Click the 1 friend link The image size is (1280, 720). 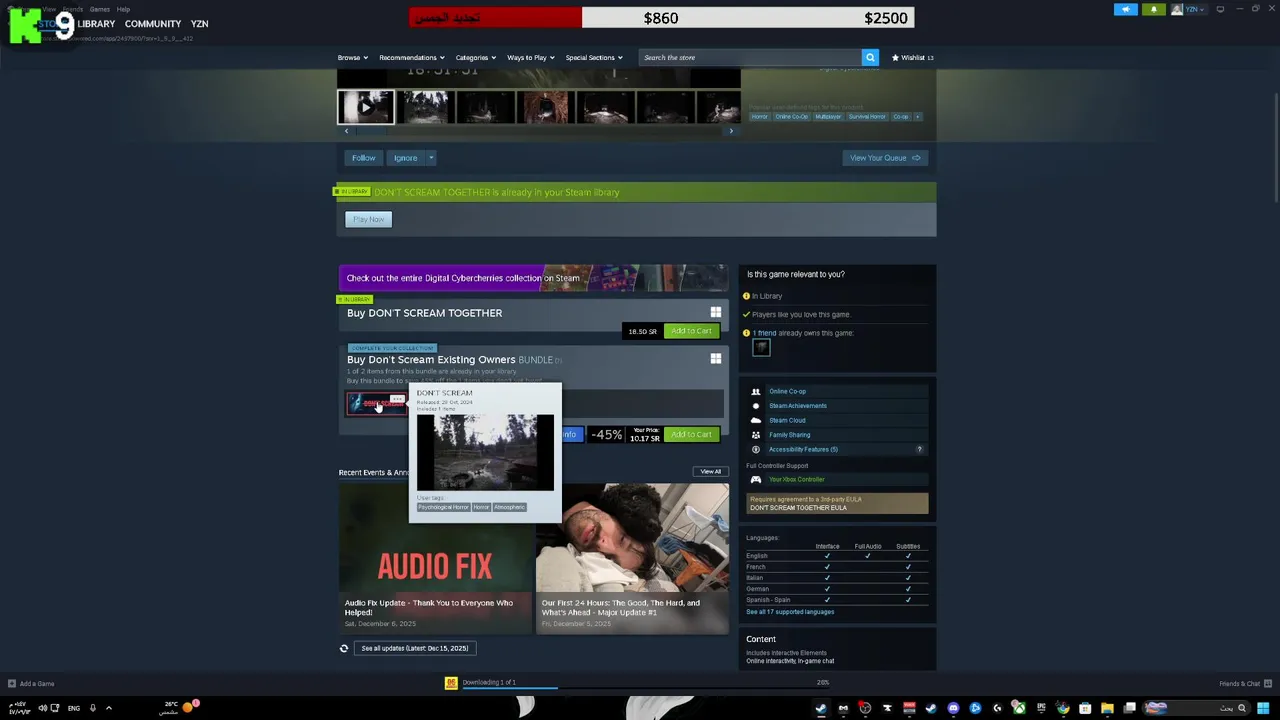pyautogui.click(x=764, y=333)
